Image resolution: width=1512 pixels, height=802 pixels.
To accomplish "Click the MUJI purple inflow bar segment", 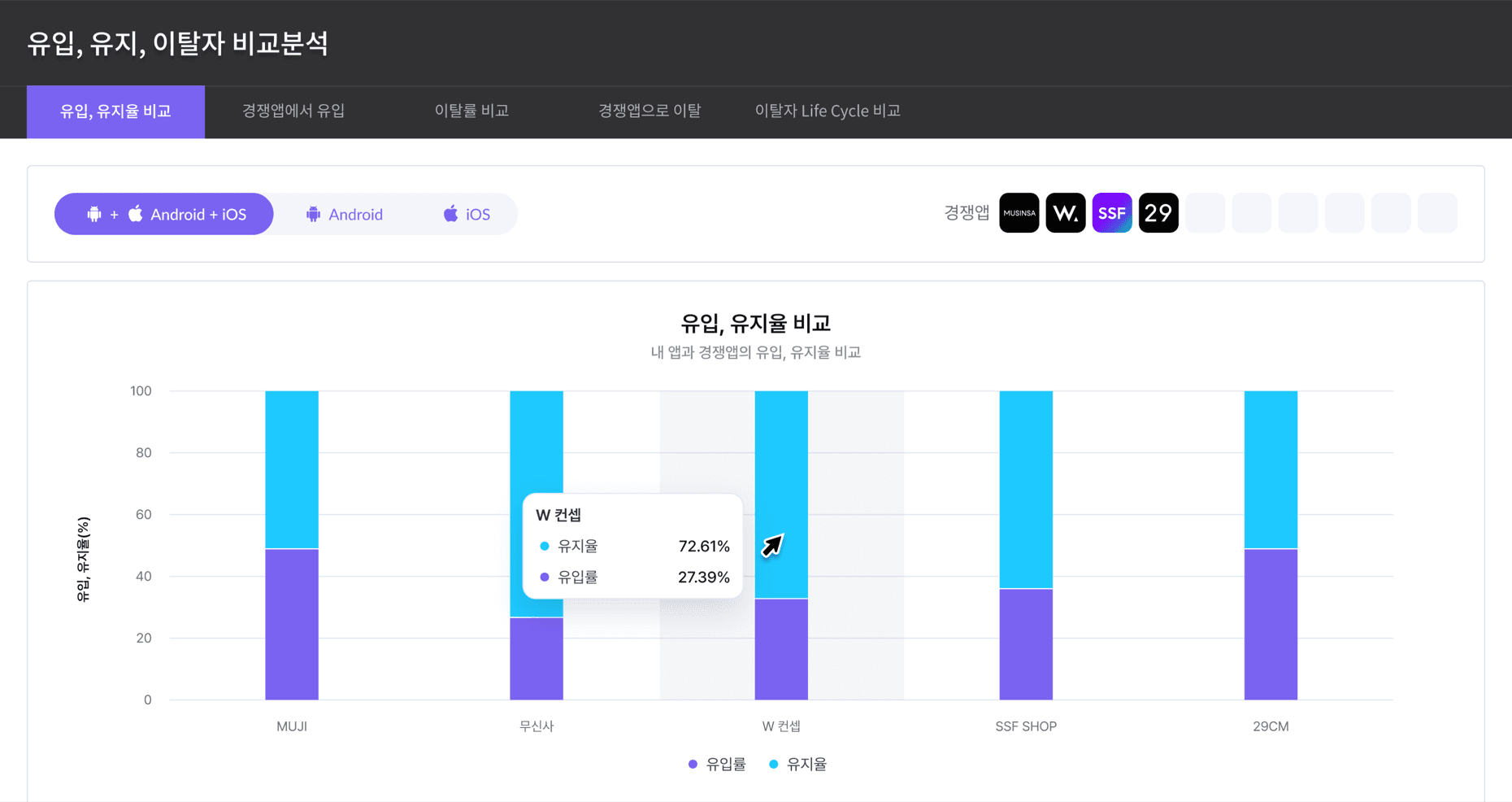I will 292,625.
